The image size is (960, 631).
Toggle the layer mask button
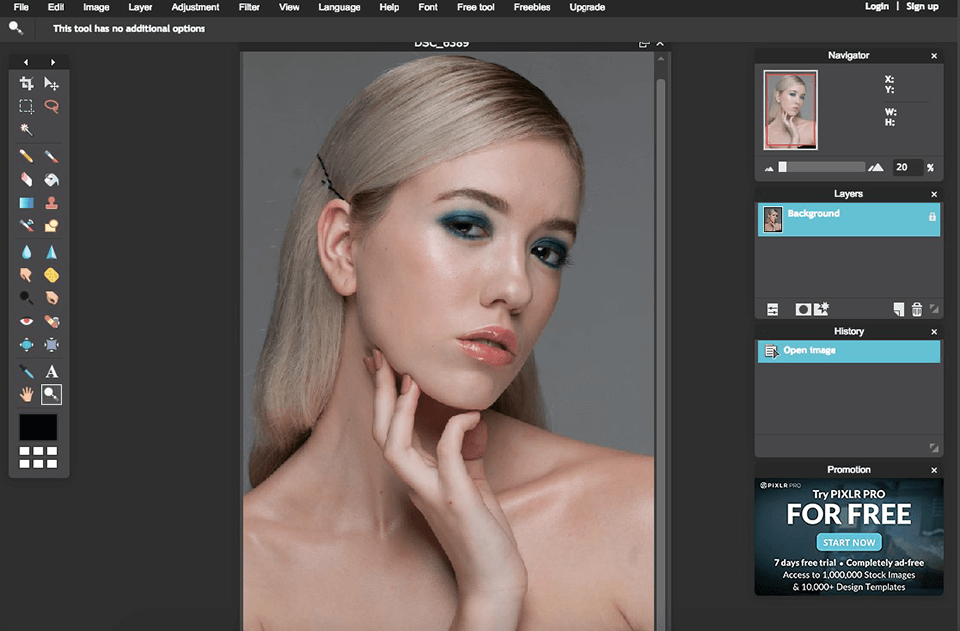coord(802,310)
